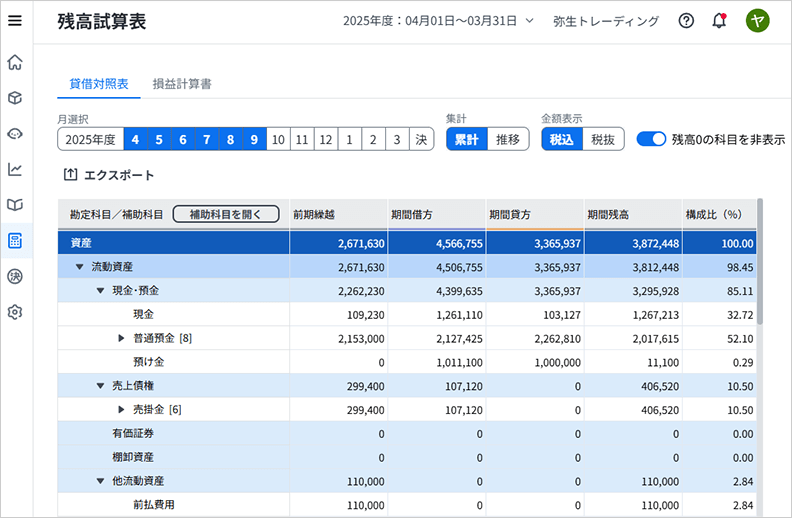Click the box icon in sidebar

tap(15, 98)
